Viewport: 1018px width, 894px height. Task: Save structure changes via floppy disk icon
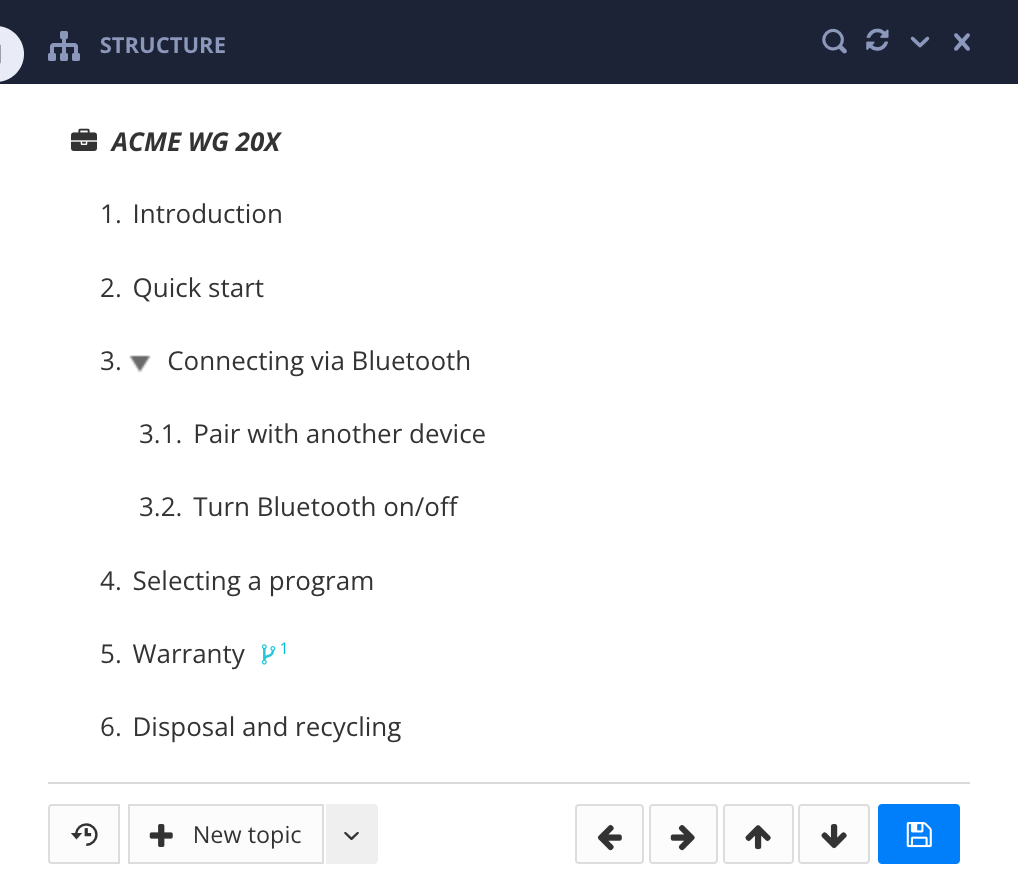click(x=918, y=833)
